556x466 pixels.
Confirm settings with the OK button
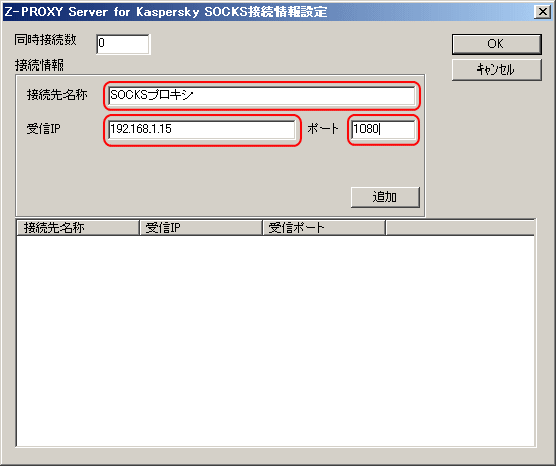(496, 44)
